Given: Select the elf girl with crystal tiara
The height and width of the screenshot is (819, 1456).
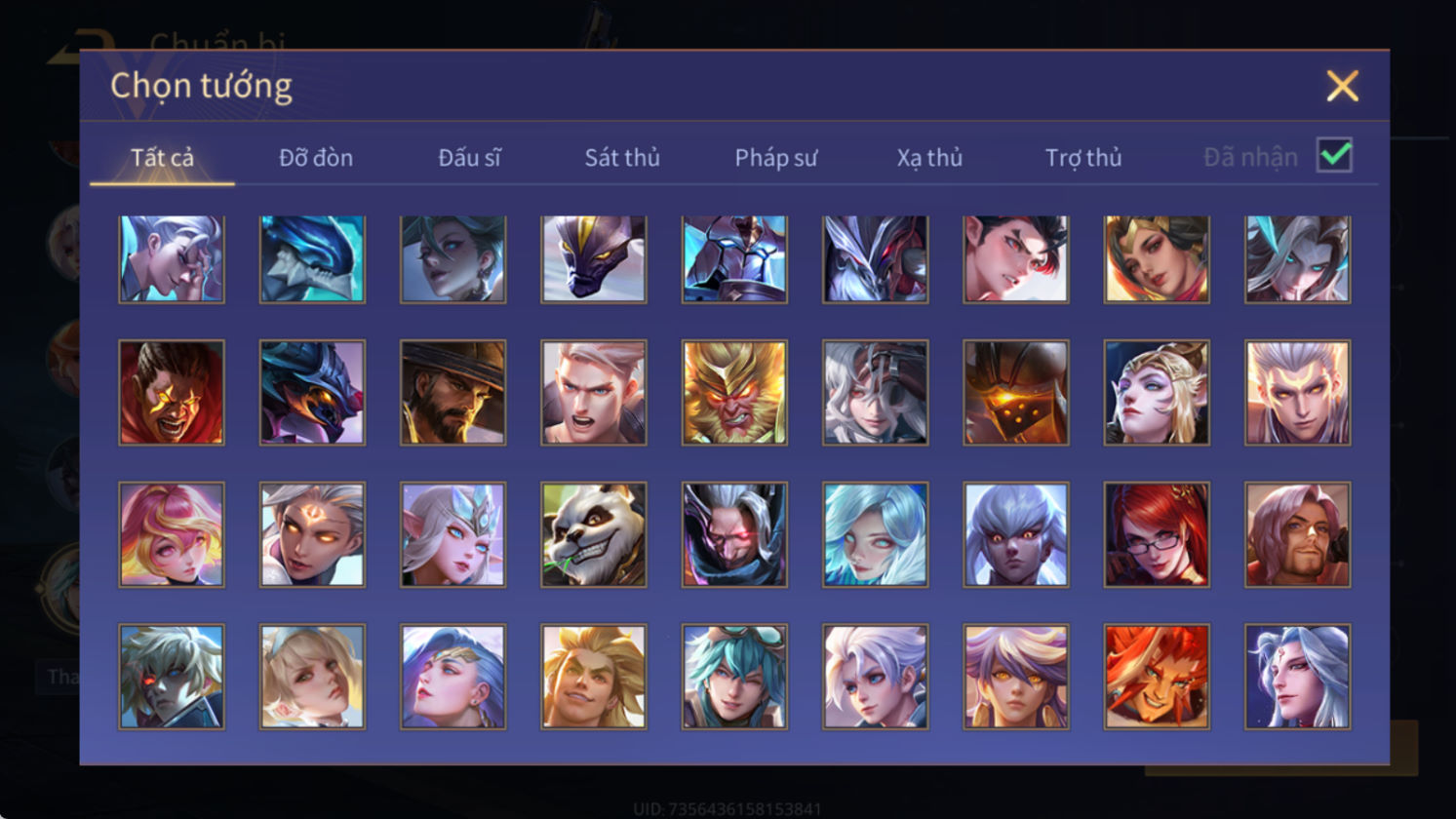Looking at the screenshot, I should pyautogui.click(x=453, y=535).
